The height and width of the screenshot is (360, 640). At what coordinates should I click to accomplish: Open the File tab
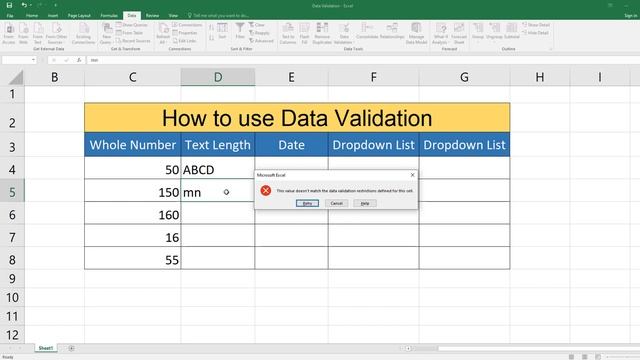click(x=10, y=16)
